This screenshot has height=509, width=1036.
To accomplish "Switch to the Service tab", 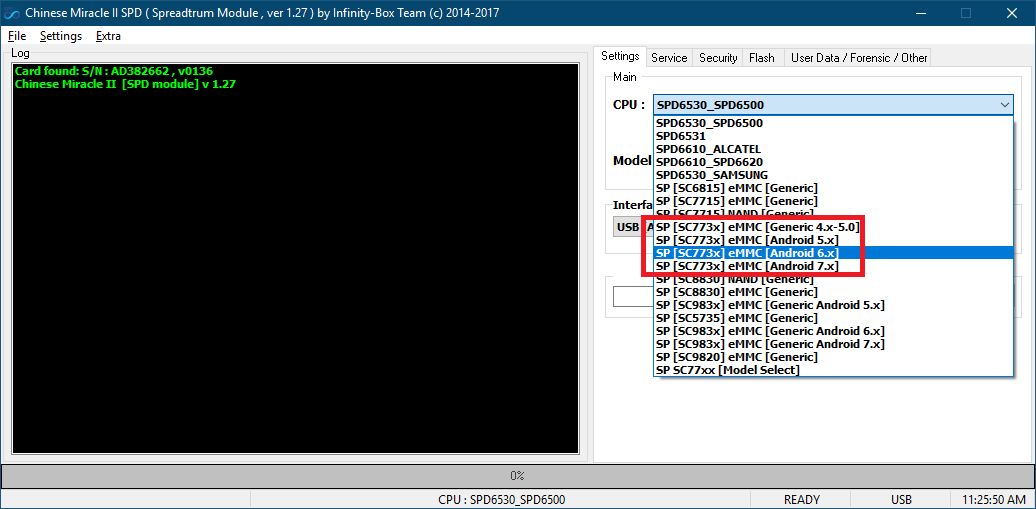I will tap(669, 58).
